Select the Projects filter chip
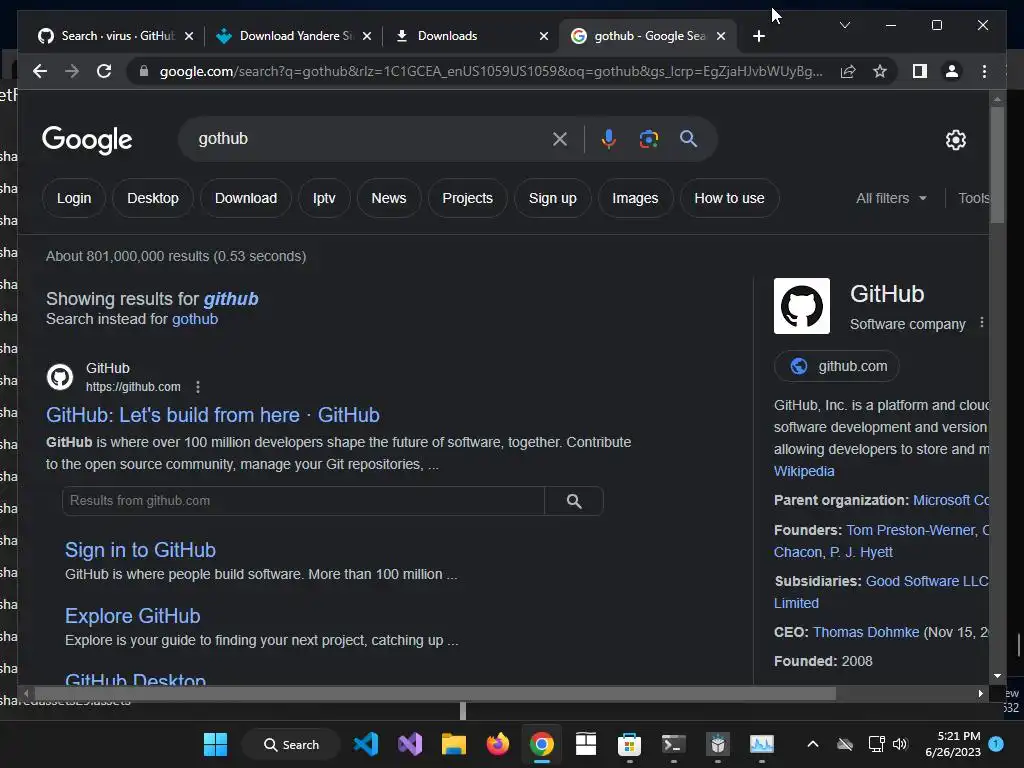 (x=468, y=198)
